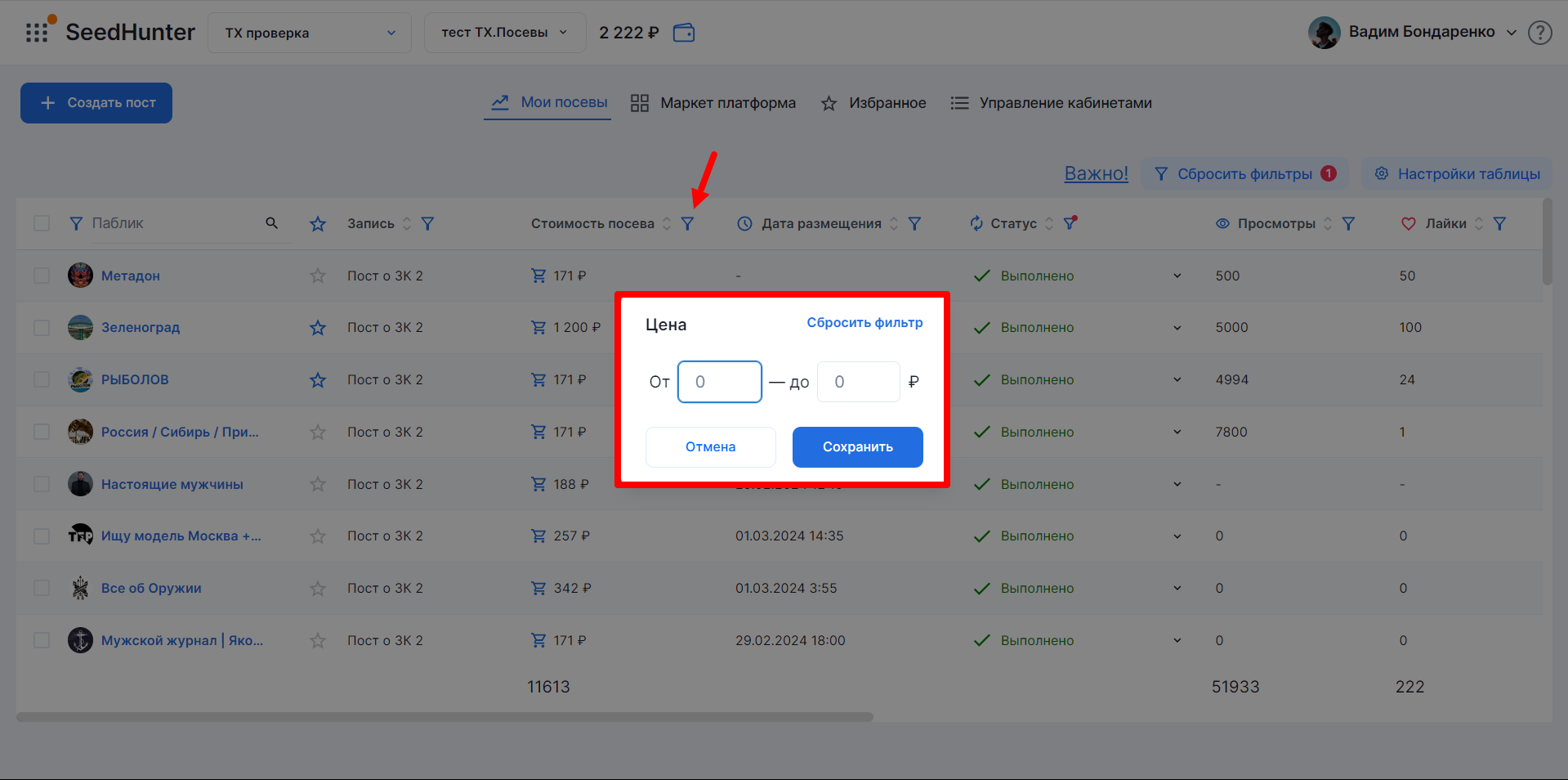Toggle favorite star for Метадон row

pos(318,276)
